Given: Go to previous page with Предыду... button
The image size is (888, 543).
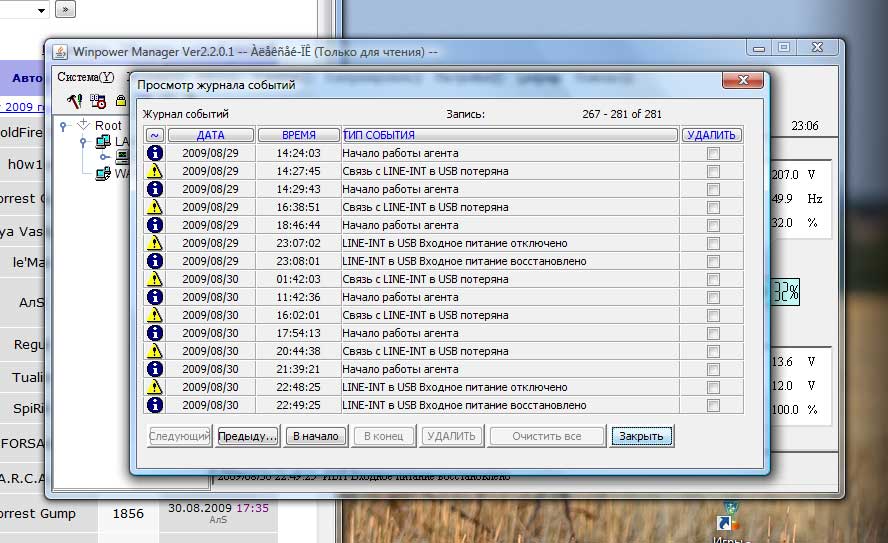Looking at the screenshot, I should (247, 436).
